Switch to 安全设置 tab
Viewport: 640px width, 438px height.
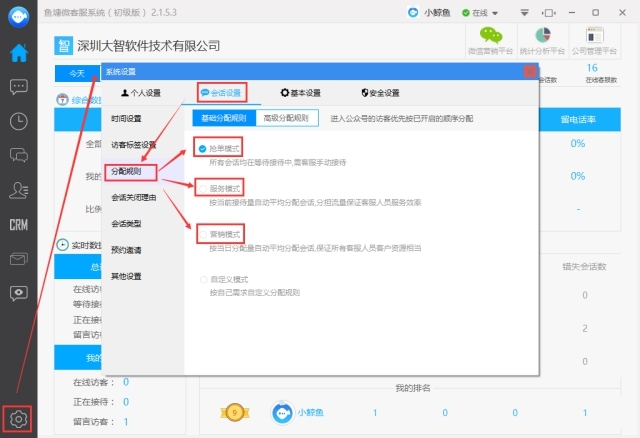click(x=380, y=93)
